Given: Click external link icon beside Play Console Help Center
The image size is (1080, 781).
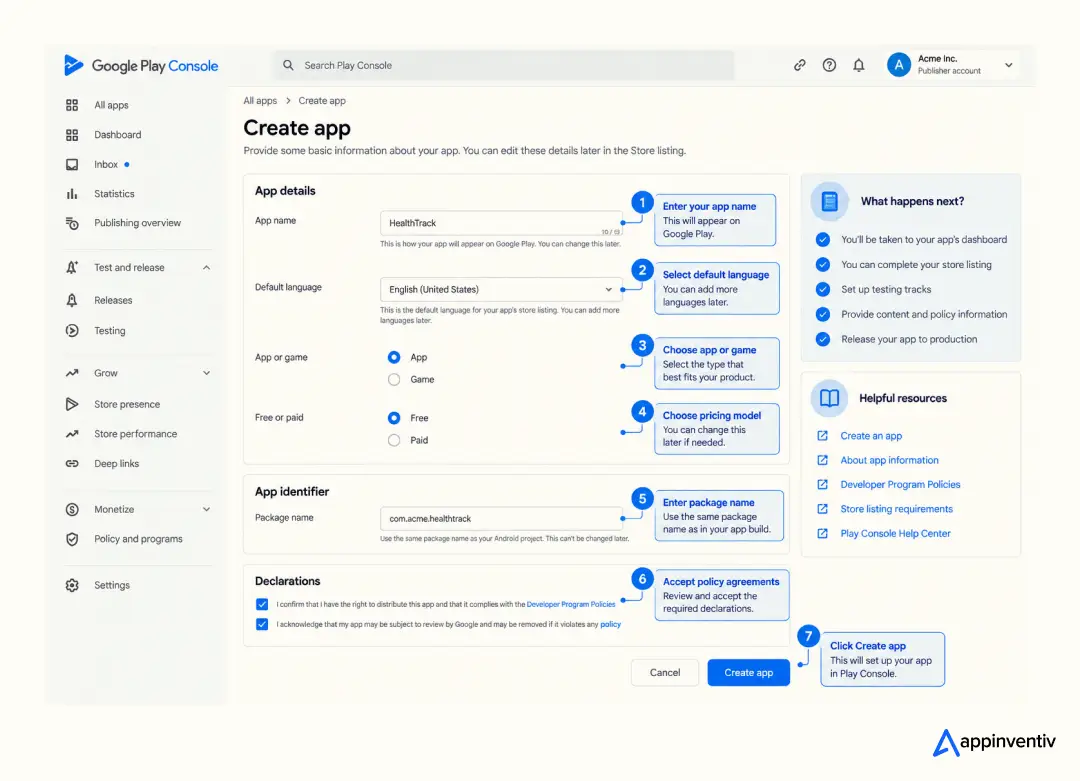Looking at the screenshot, I should 822,533.
